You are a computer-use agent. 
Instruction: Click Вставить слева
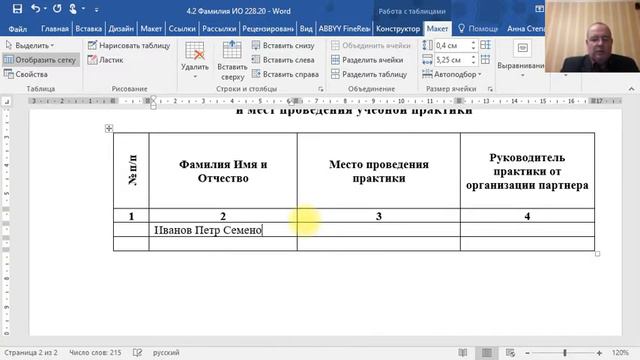[x=283, y=60]
